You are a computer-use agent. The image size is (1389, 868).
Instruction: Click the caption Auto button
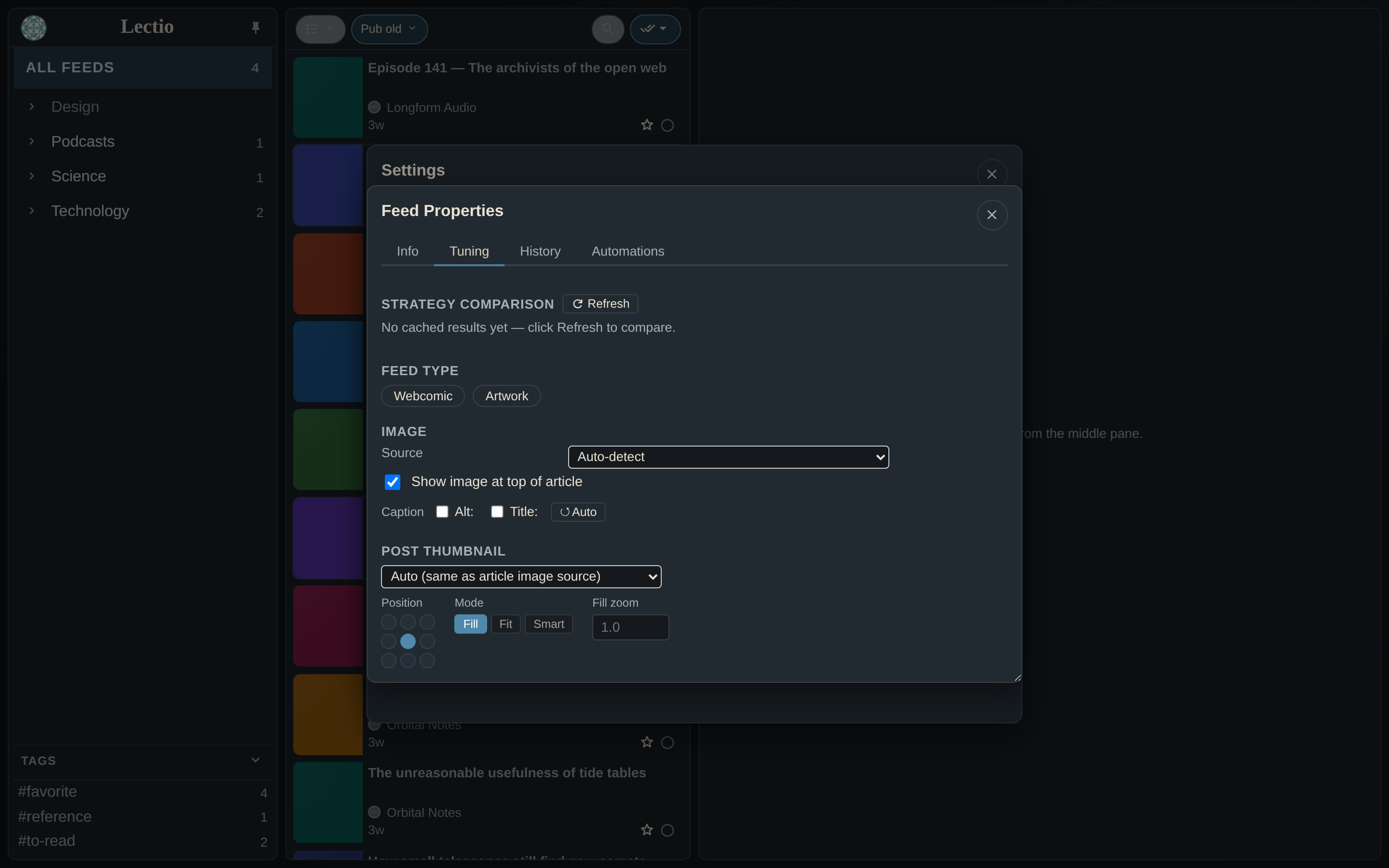[578, 512]
